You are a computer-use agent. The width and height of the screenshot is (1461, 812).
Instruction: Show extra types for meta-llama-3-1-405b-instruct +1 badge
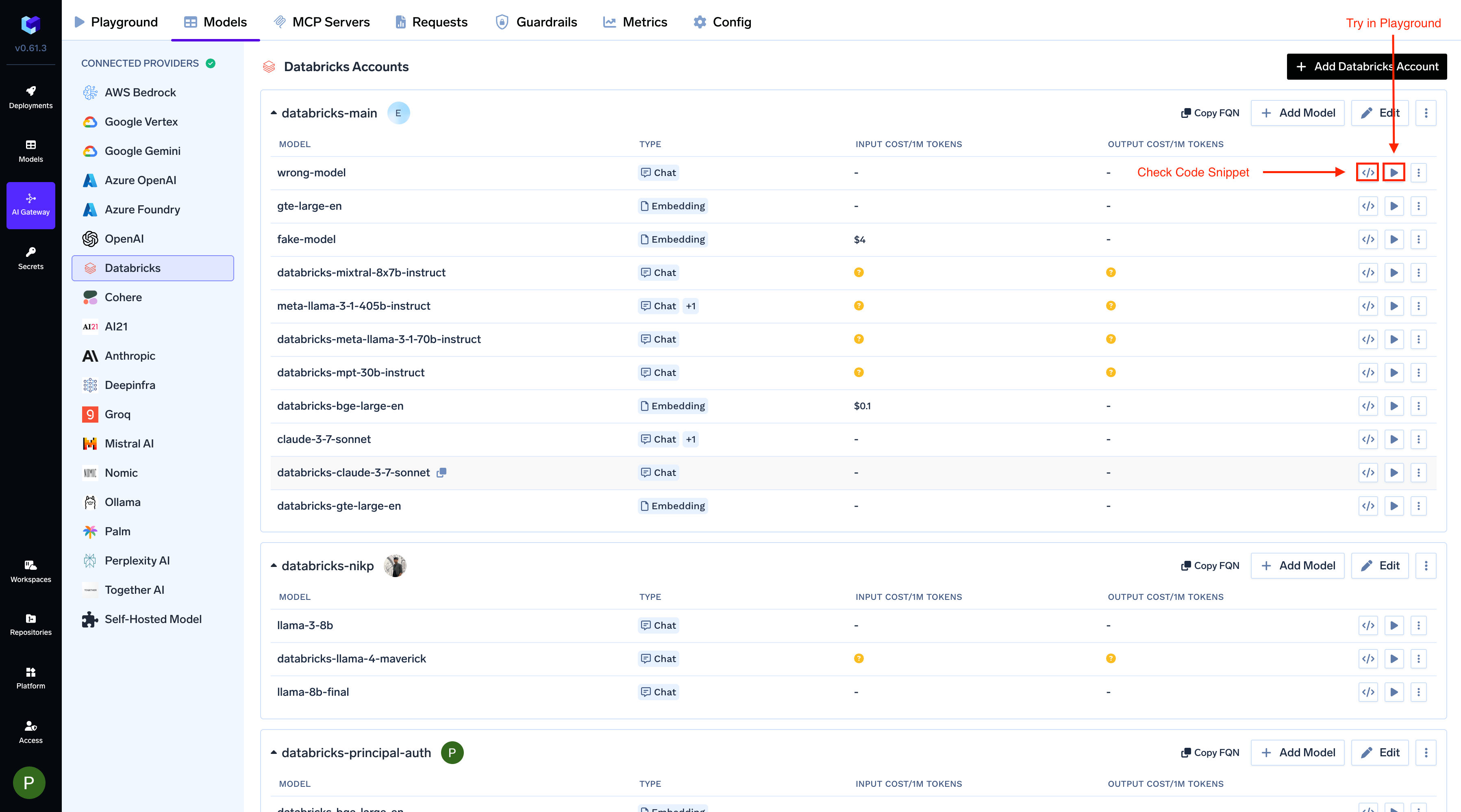click(x=690, y=306)
